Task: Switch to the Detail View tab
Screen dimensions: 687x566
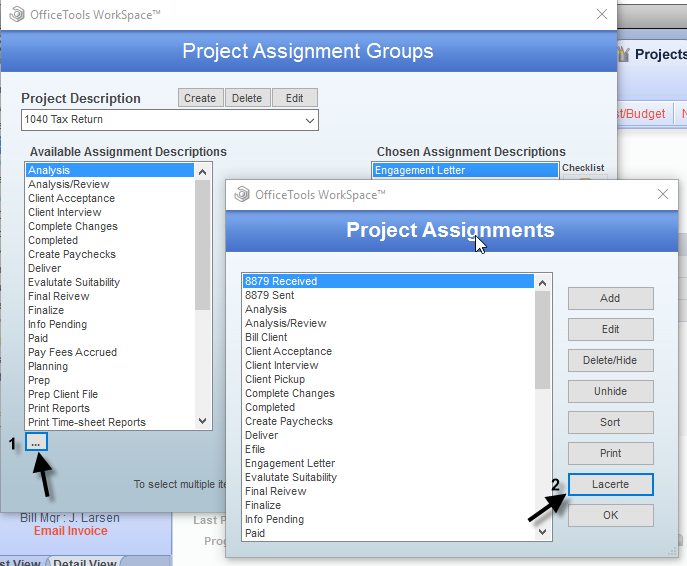Action: click(x=85, y=562)
